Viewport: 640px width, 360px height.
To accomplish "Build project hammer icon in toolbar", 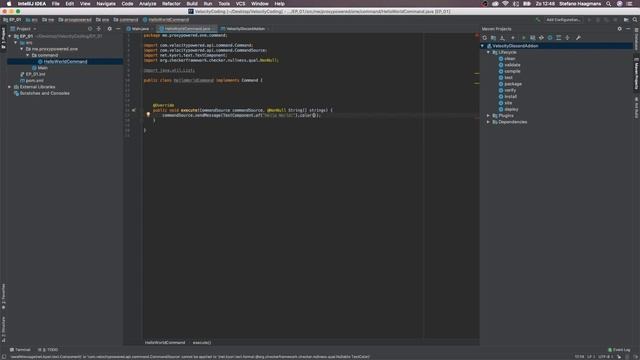I will tap(538, 20).
